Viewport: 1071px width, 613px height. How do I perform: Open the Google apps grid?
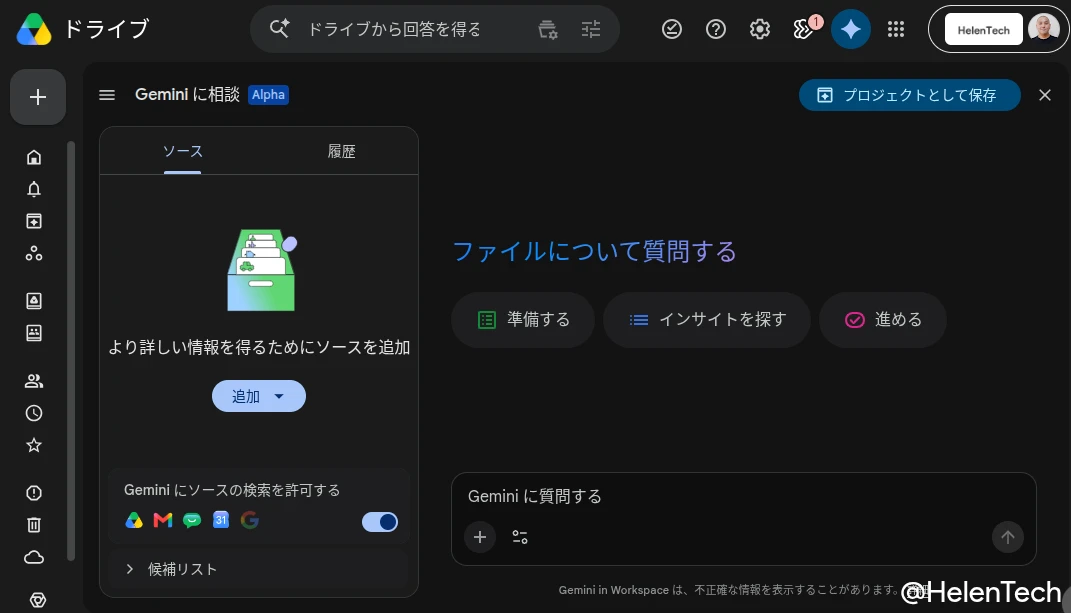click(895, 29)
